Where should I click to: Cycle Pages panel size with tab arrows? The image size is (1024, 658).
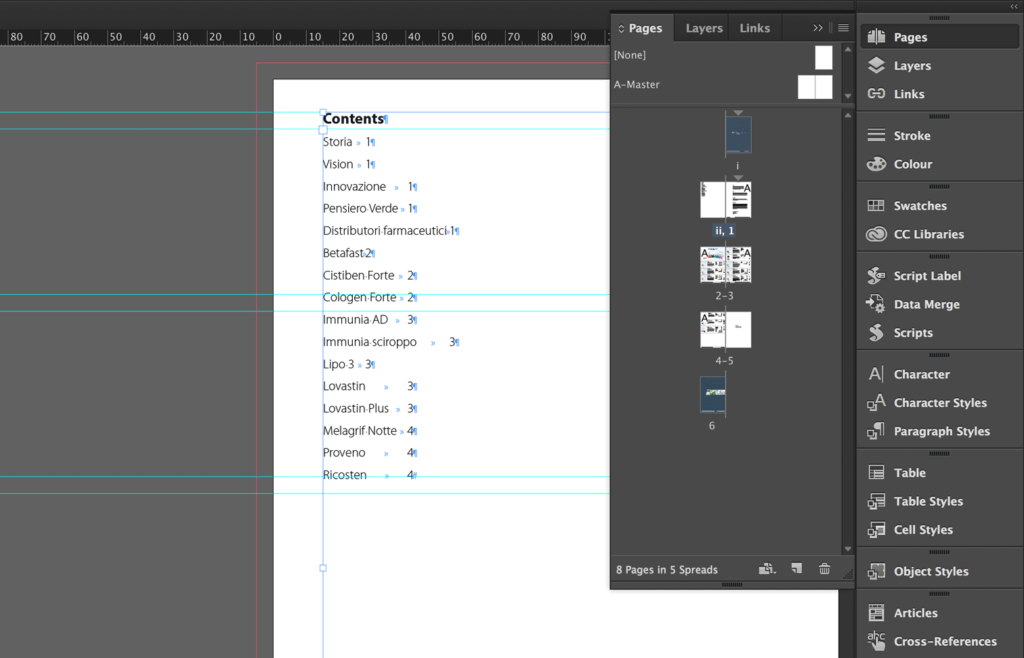(x=621, y=29)
